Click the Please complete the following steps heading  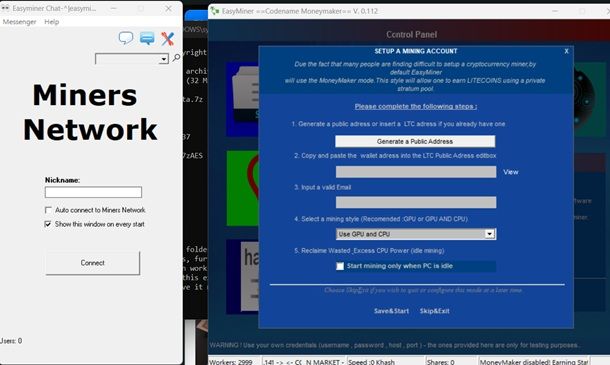click(416, 106)
